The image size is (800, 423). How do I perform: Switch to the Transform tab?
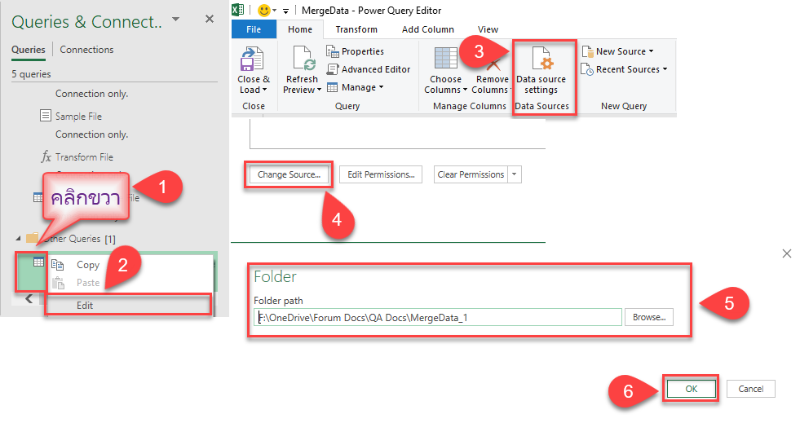click(356, 30)
